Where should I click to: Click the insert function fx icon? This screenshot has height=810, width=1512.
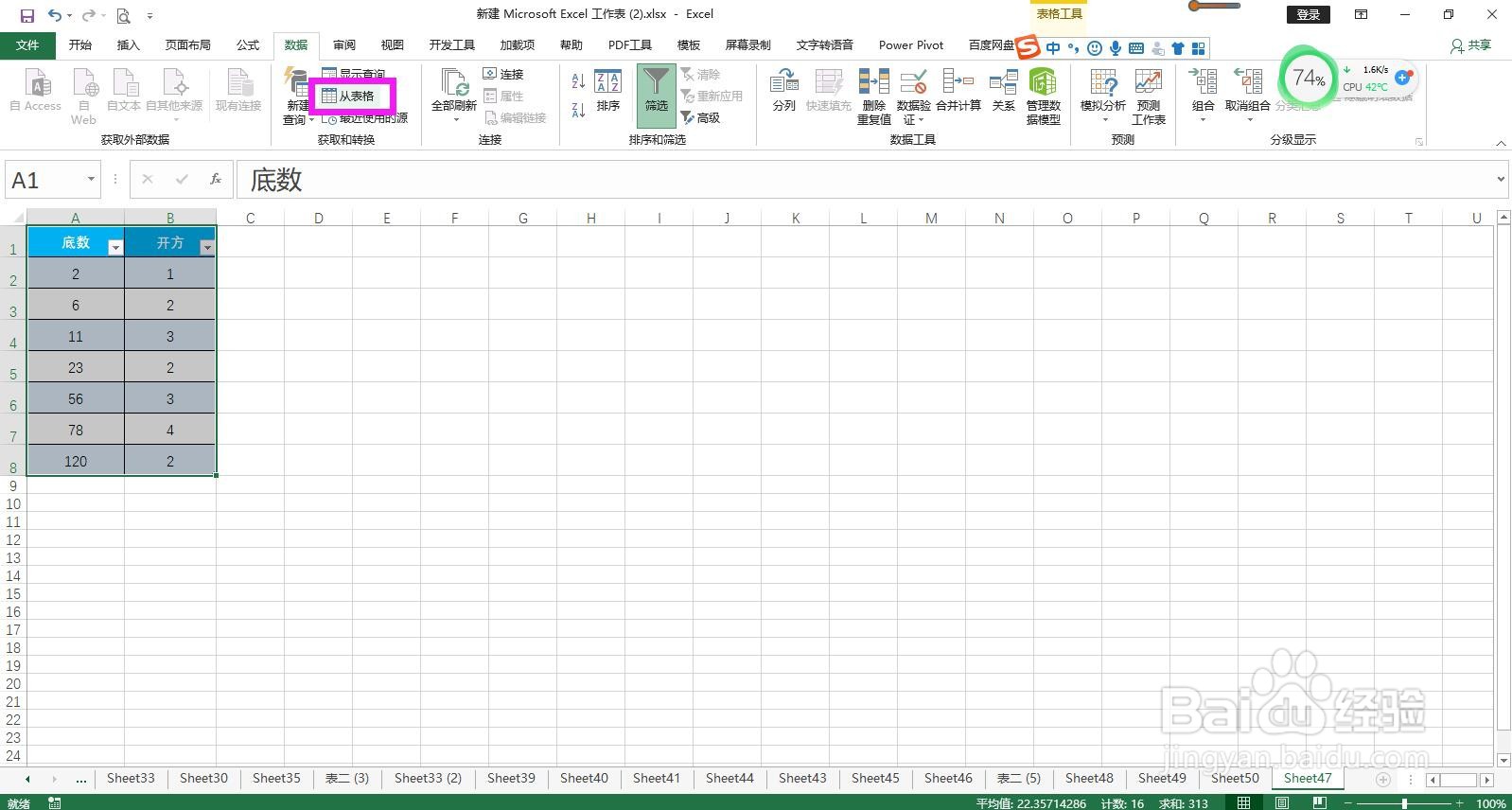pos(216,179)
